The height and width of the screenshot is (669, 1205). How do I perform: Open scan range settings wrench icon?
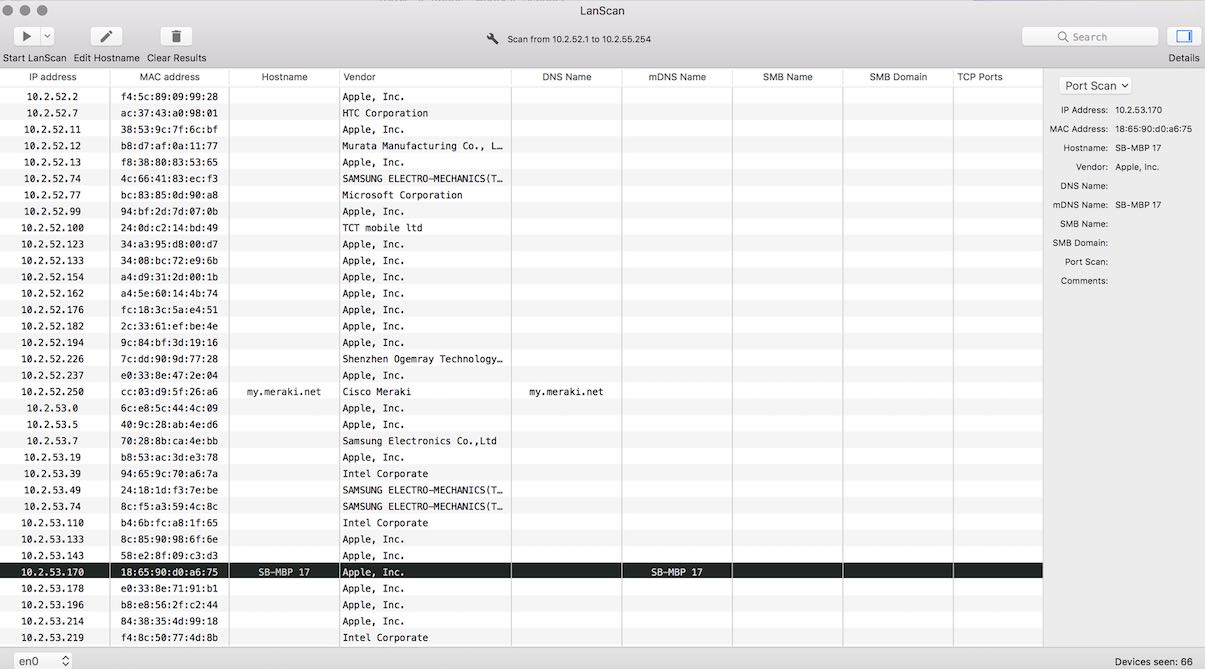coord(492,39)
